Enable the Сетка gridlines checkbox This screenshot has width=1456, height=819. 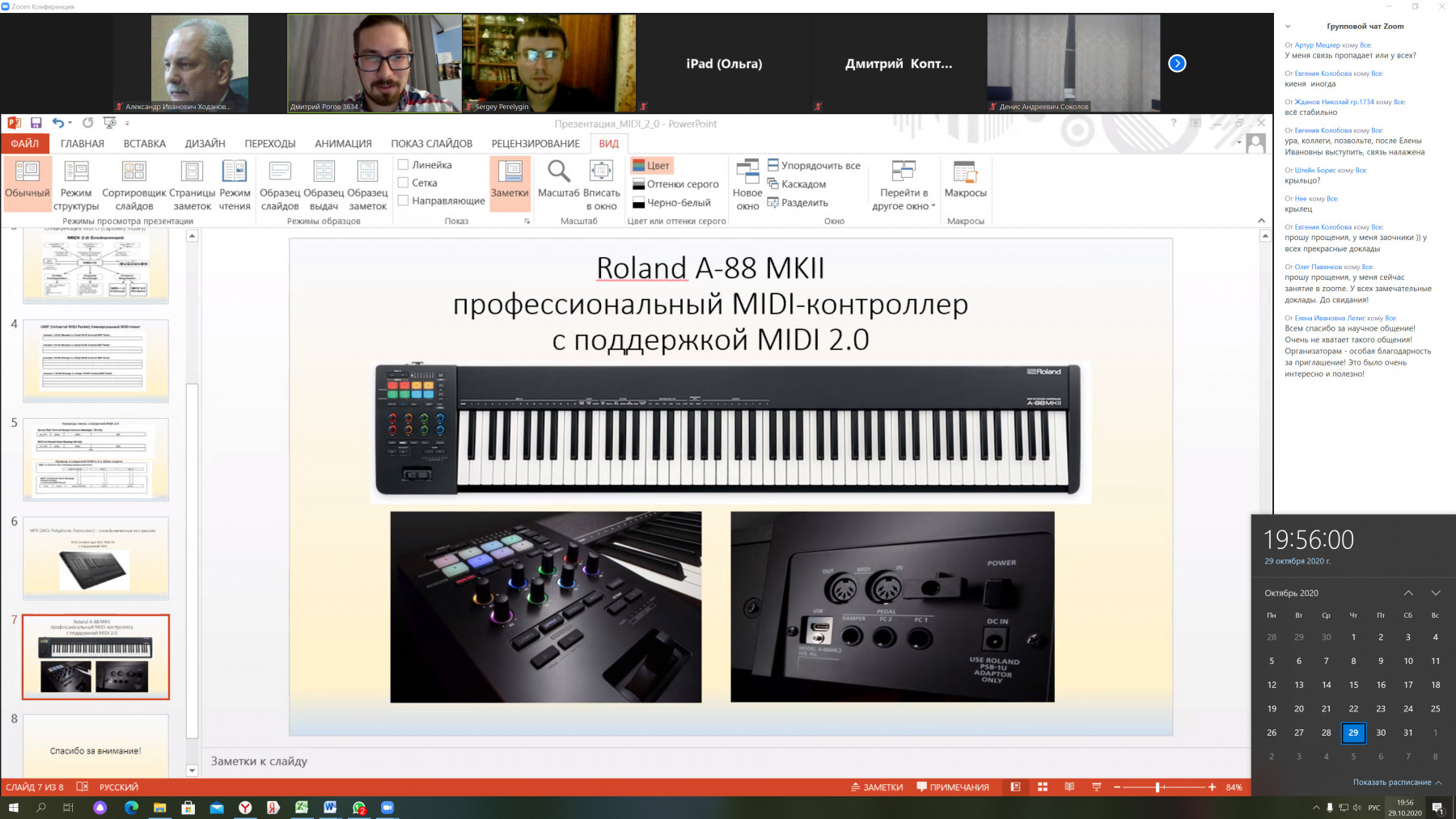(x=403, y=183)
